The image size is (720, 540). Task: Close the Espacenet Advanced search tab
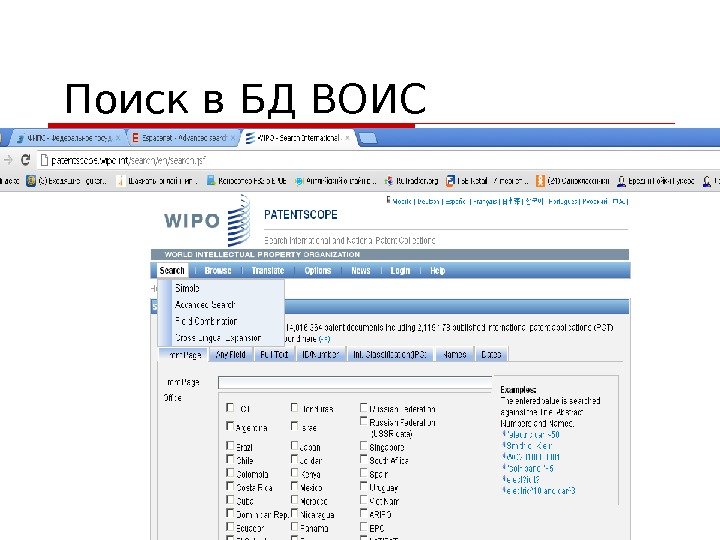233,138
